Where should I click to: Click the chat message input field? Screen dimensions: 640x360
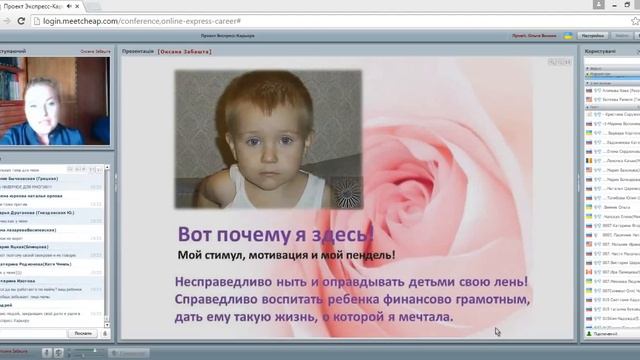coord(33,333)
